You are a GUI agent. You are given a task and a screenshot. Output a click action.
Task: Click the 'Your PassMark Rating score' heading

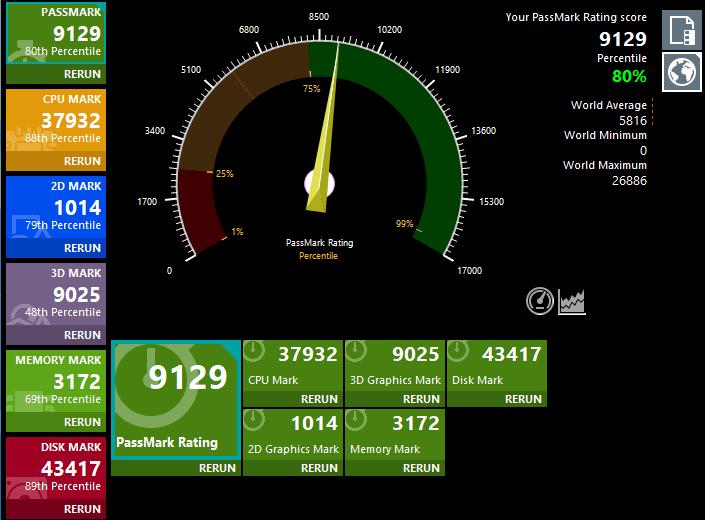(576, 18)
